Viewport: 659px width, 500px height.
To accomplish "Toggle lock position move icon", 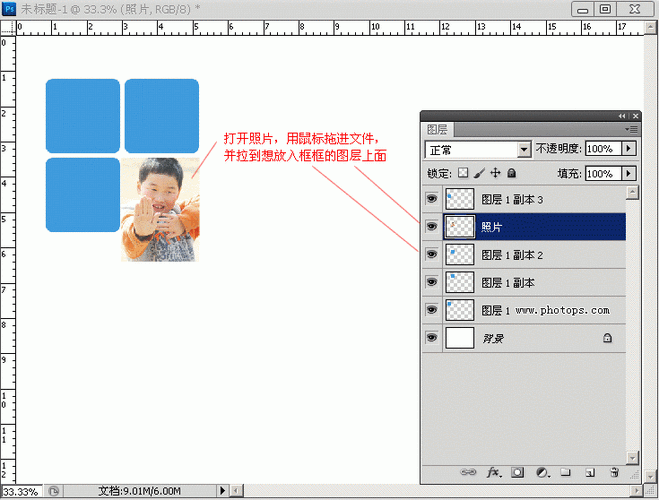I will [x=494, y=173].
